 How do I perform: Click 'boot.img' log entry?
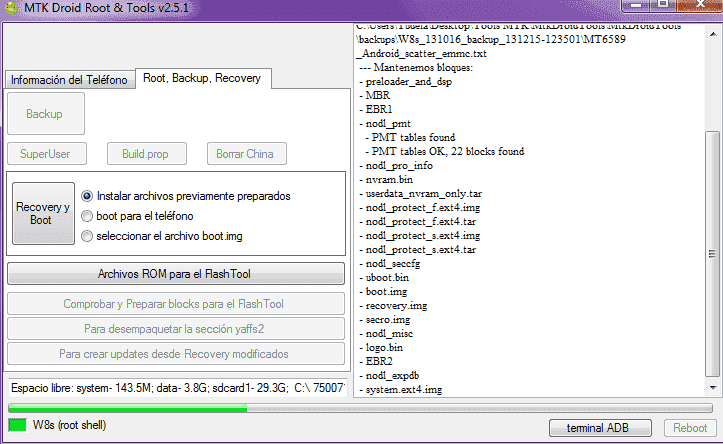tap(386, 291)
